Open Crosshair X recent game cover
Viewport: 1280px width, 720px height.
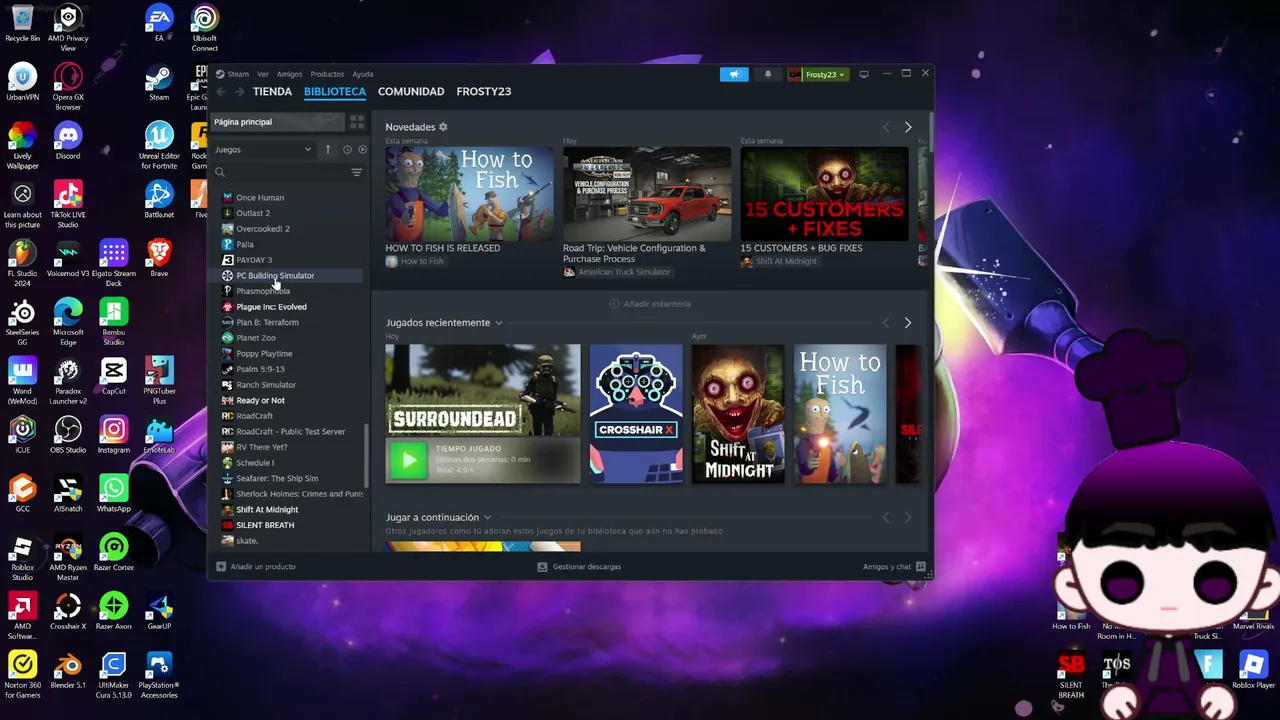click(636, 414)
